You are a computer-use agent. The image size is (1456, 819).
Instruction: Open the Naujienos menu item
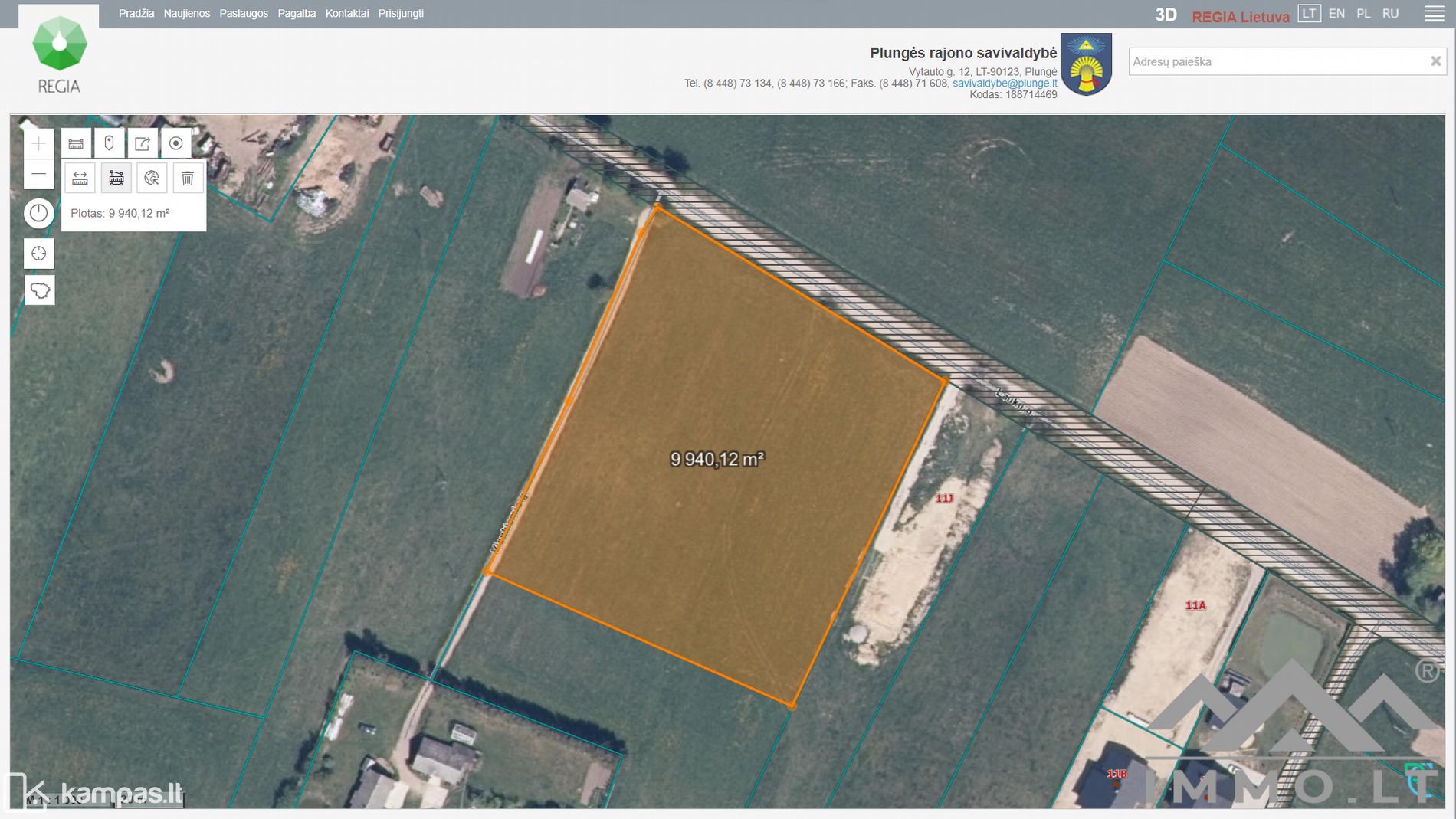[x=186, y=14]
